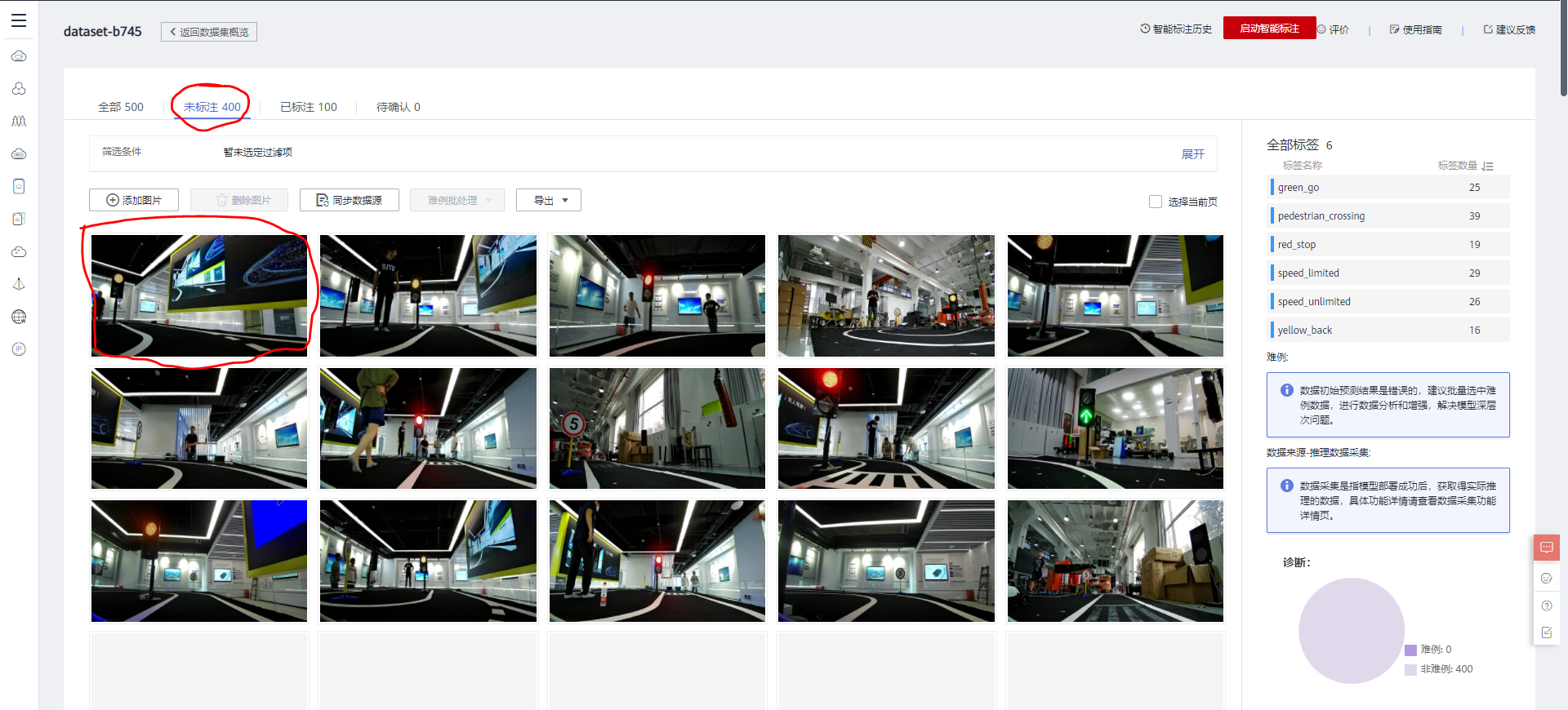This screenshot has width=1568, height=710.
Task: Open 智能标注历史 link
Action: [x=1183, y=29]
